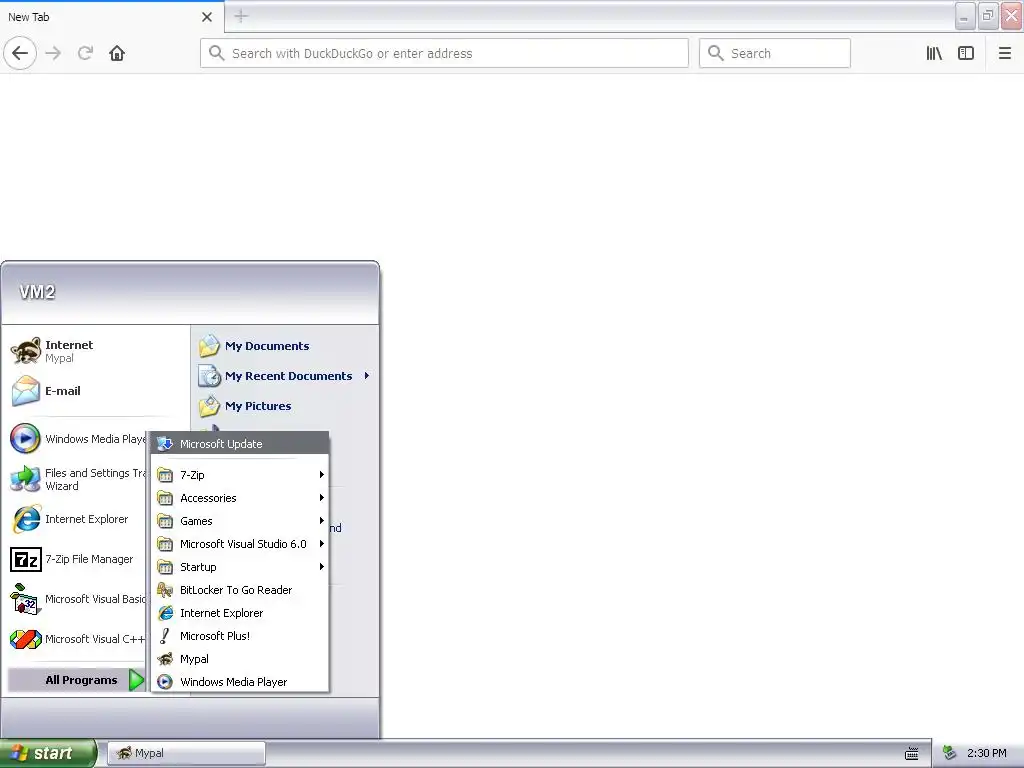The width and height of the screenshot is (1024, 768).
Task: Expand My Recent Documents submenu arrow
Action: (367, 376)
